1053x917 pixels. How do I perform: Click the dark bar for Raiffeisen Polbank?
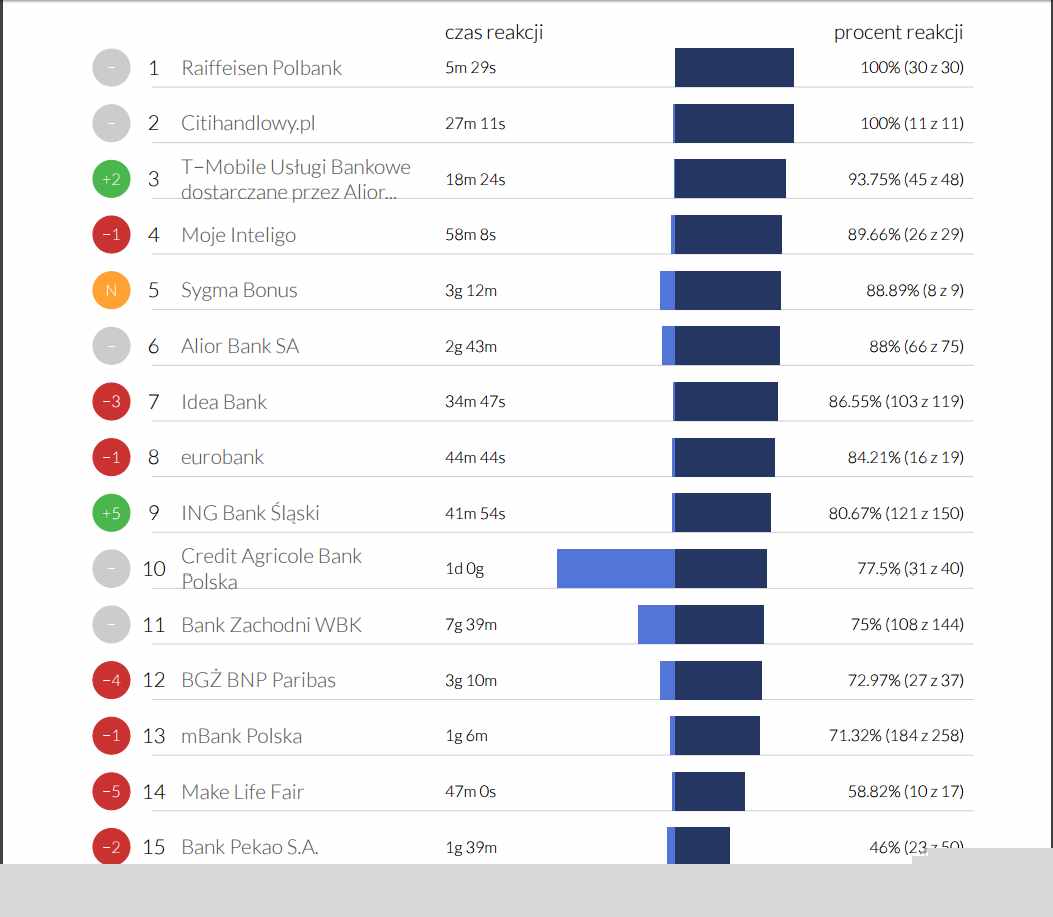pos(734,68)
